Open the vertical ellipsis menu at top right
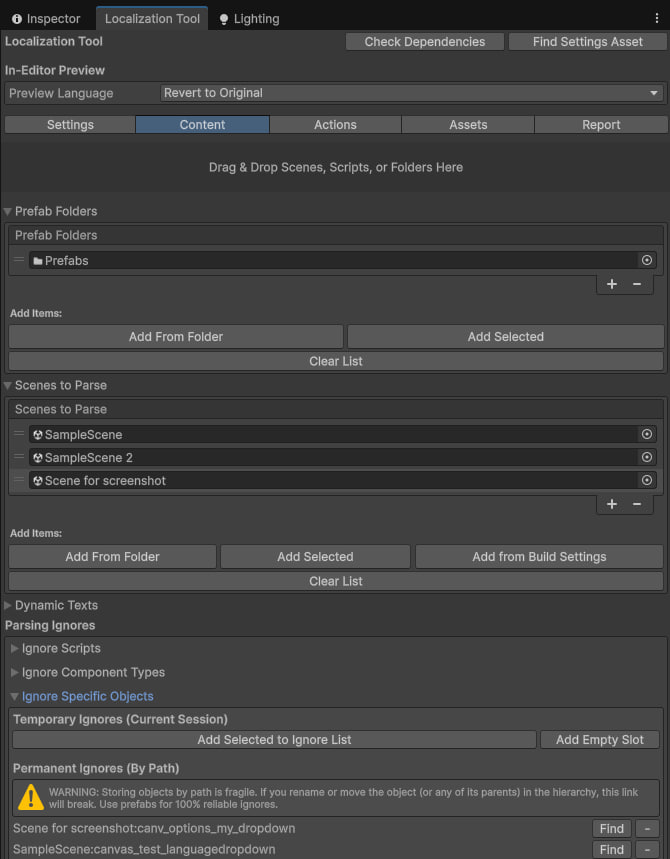The width and height of the screenshot is (670, 859). 657,17
